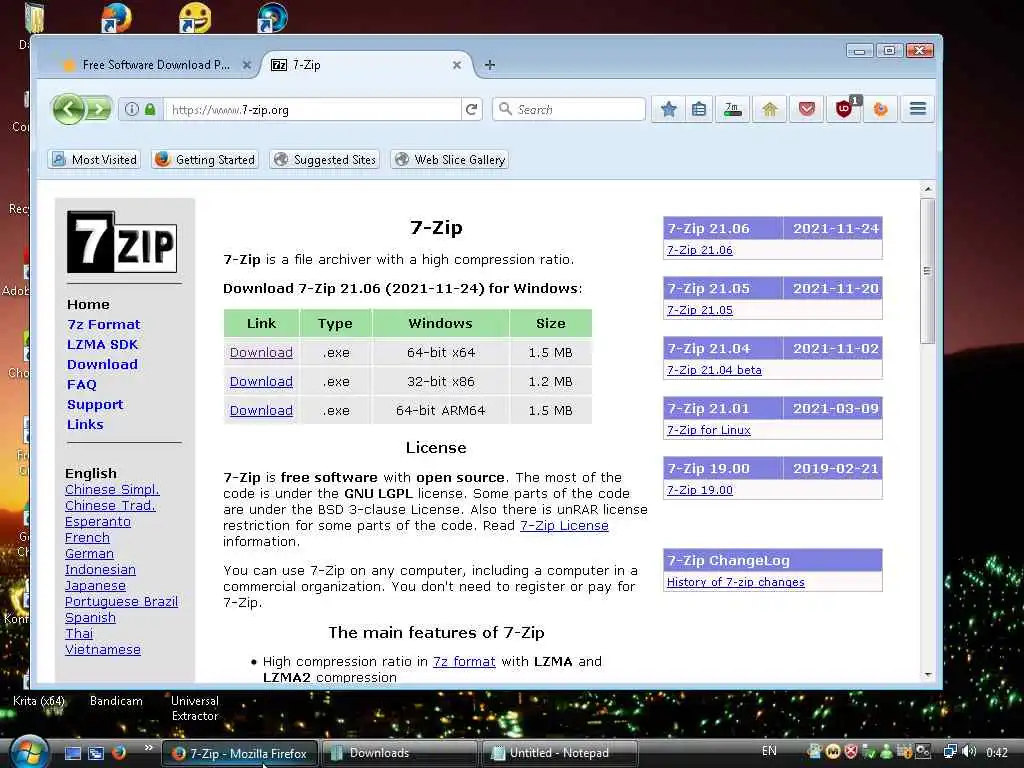This screenshot has height=768, width=1024.
Task: Open the 7-Zip 21.05 news link
Action: click(x=699, y=310)
